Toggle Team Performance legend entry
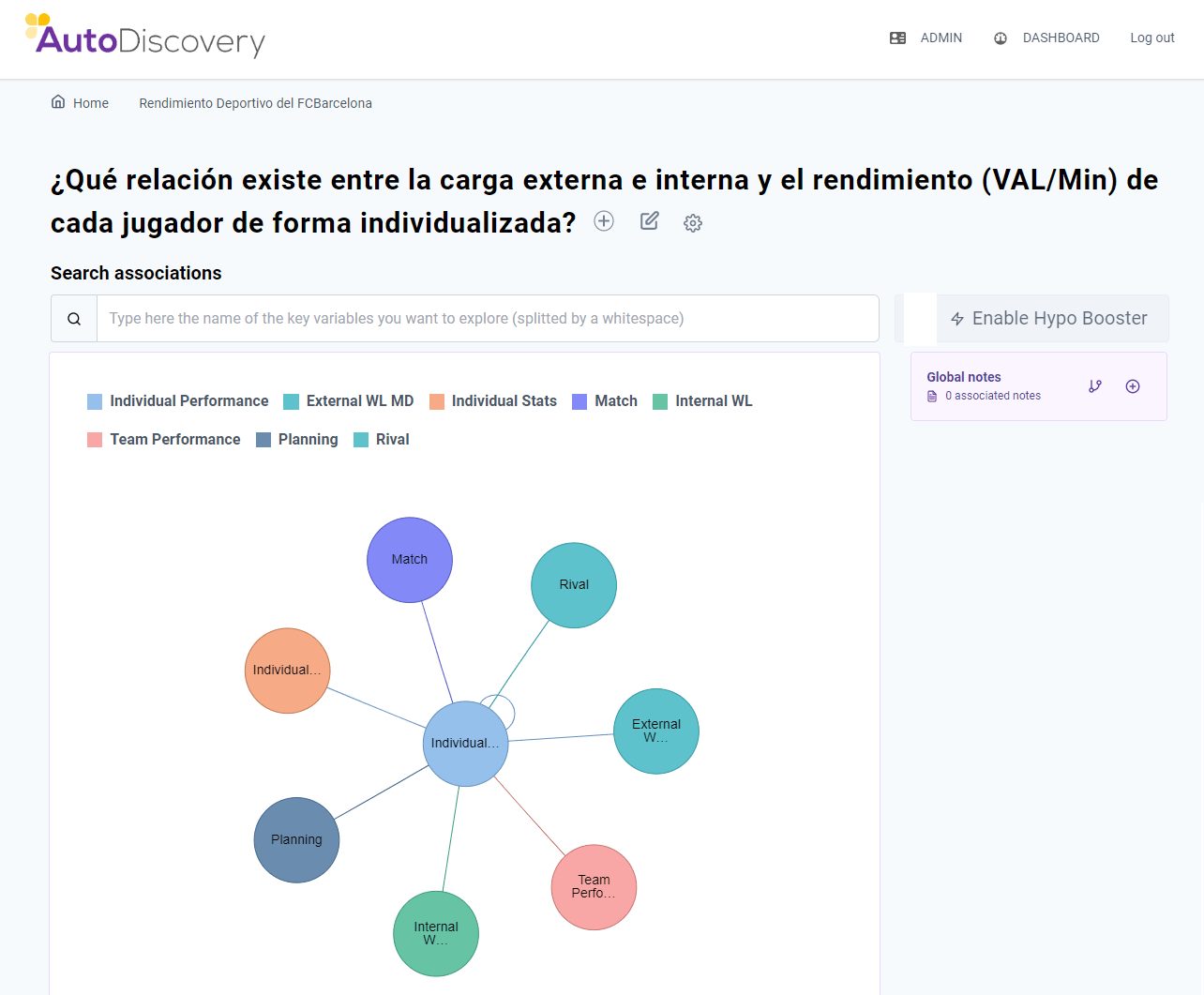 click(x=164, y=440)
